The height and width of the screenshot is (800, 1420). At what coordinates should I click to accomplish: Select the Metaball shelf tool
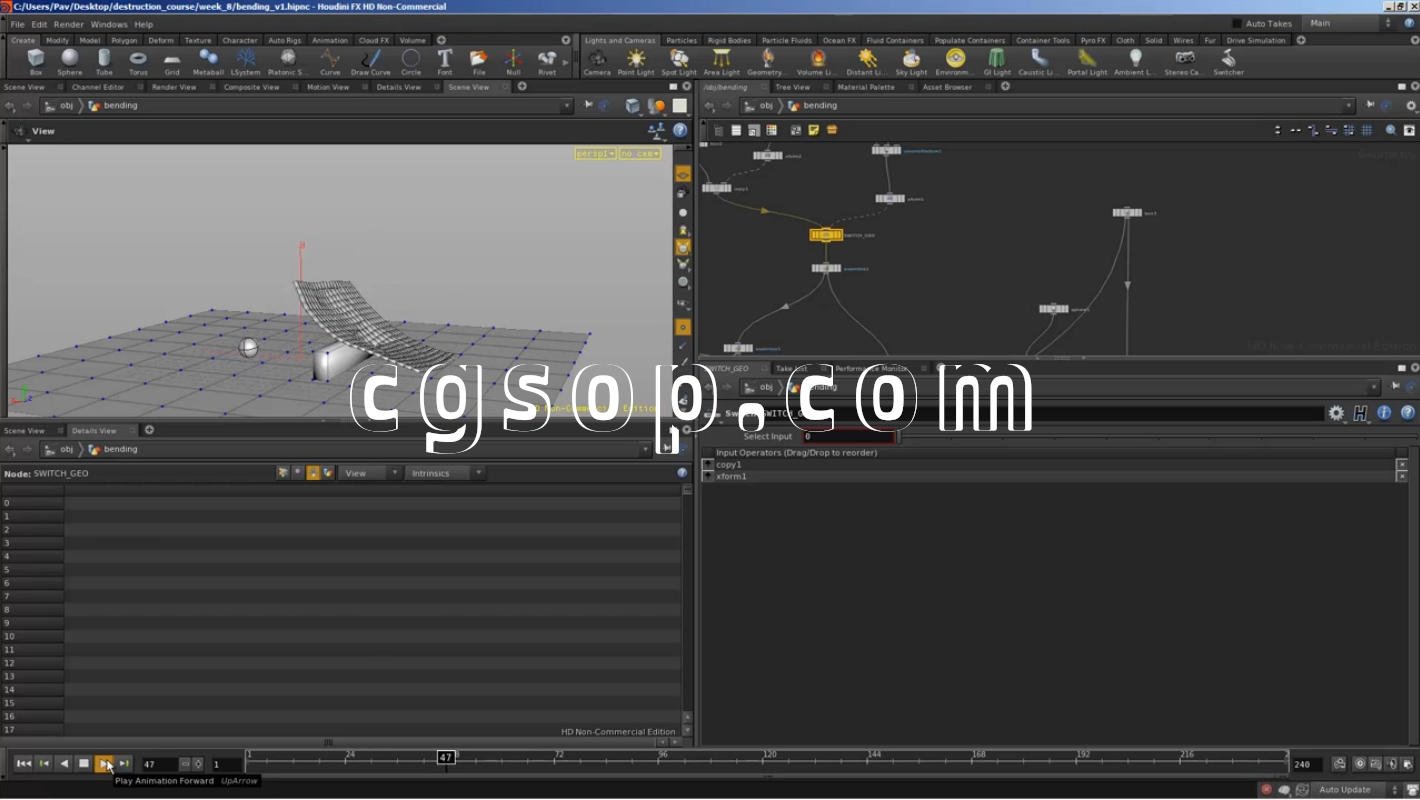[208, 62]
